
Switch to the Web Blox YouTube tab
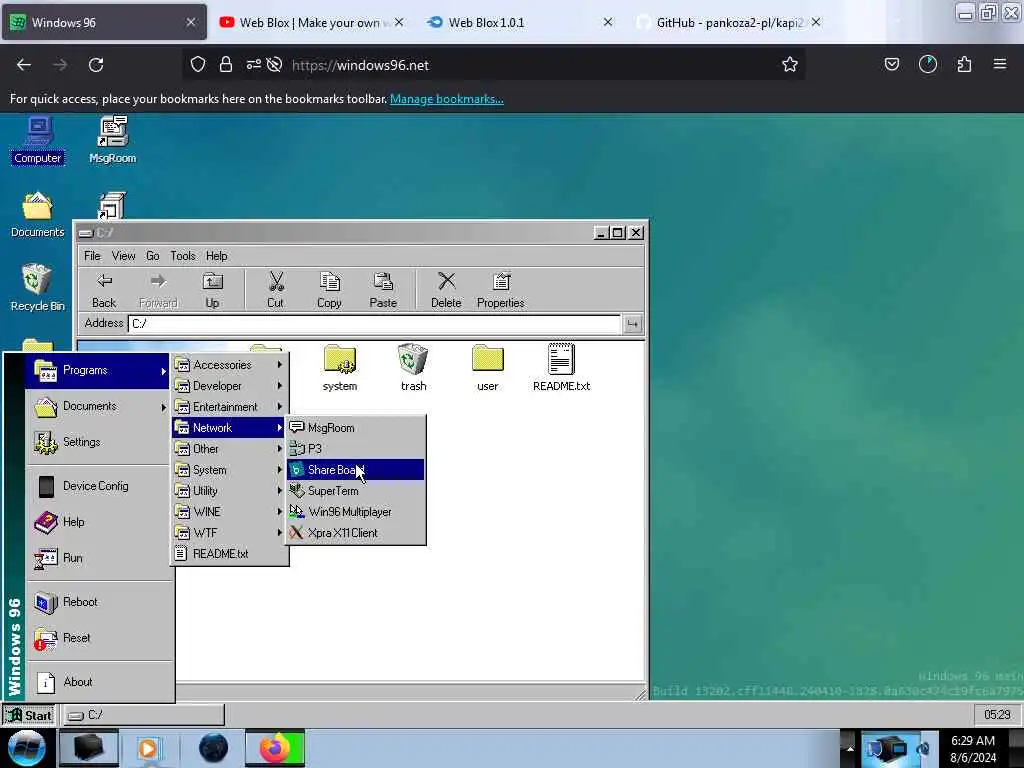pos(312,22)
